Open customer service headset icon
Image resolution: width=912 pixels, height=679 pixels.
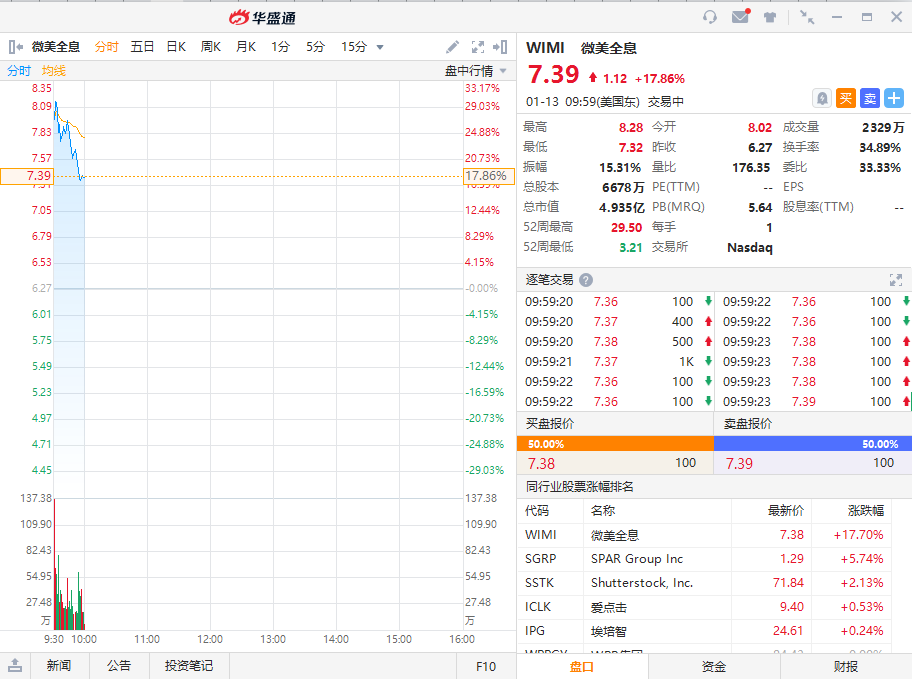tap(710, 17)
